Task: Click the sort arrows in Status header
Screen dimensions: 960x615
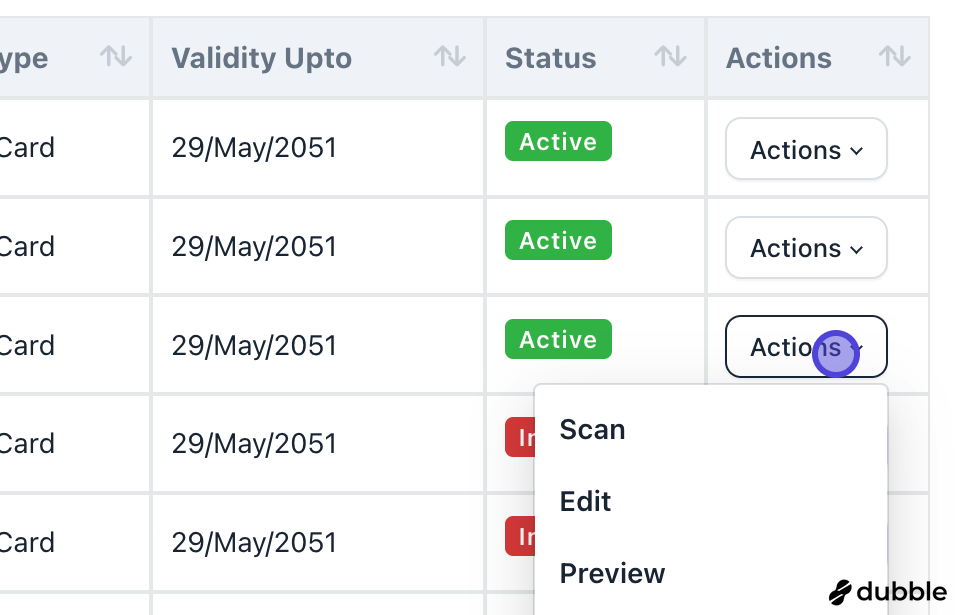Action: tap(670, 57)
